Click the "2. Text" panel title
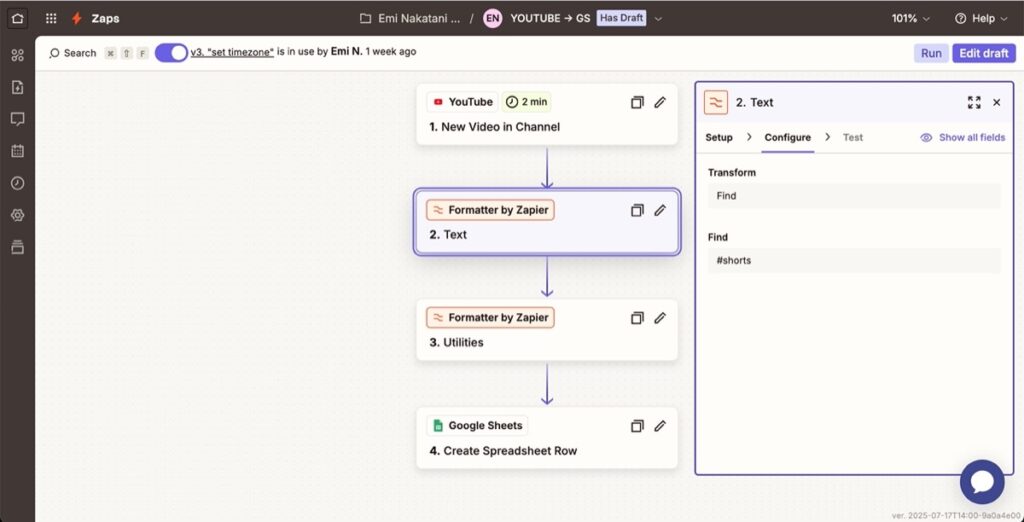This screenshot has width=1024, height=522. [x=755, y=103]
